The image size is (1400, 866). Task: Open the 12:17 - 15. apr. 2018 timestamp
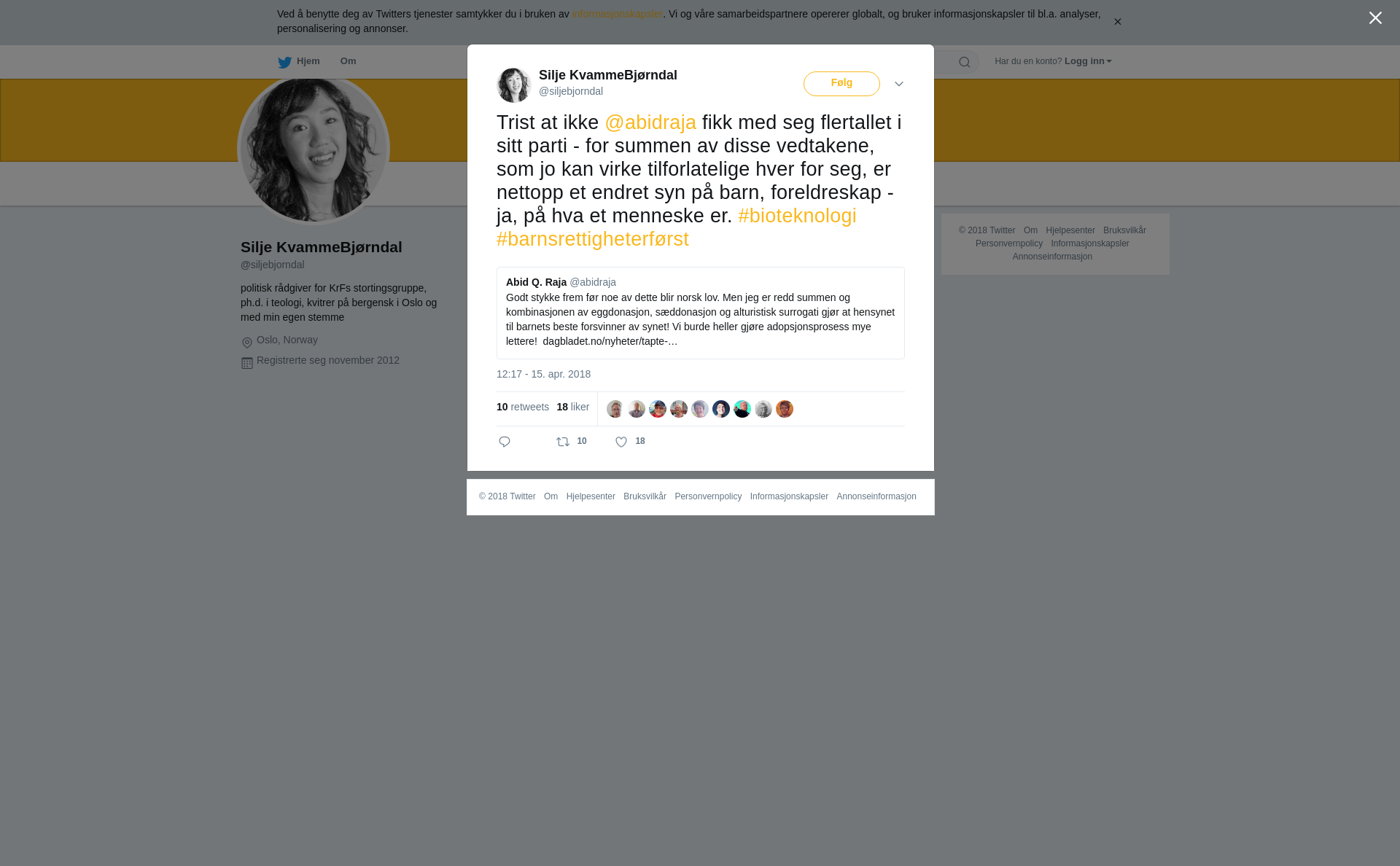click(543, 374)
